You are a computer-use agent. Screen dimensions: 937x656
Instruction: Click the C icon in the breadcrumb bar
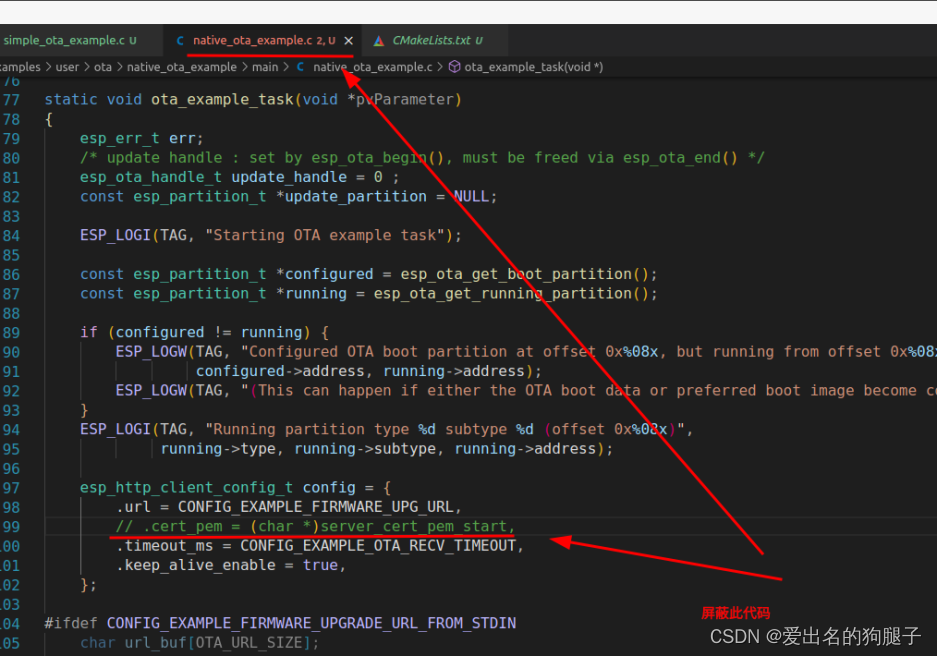299,66
